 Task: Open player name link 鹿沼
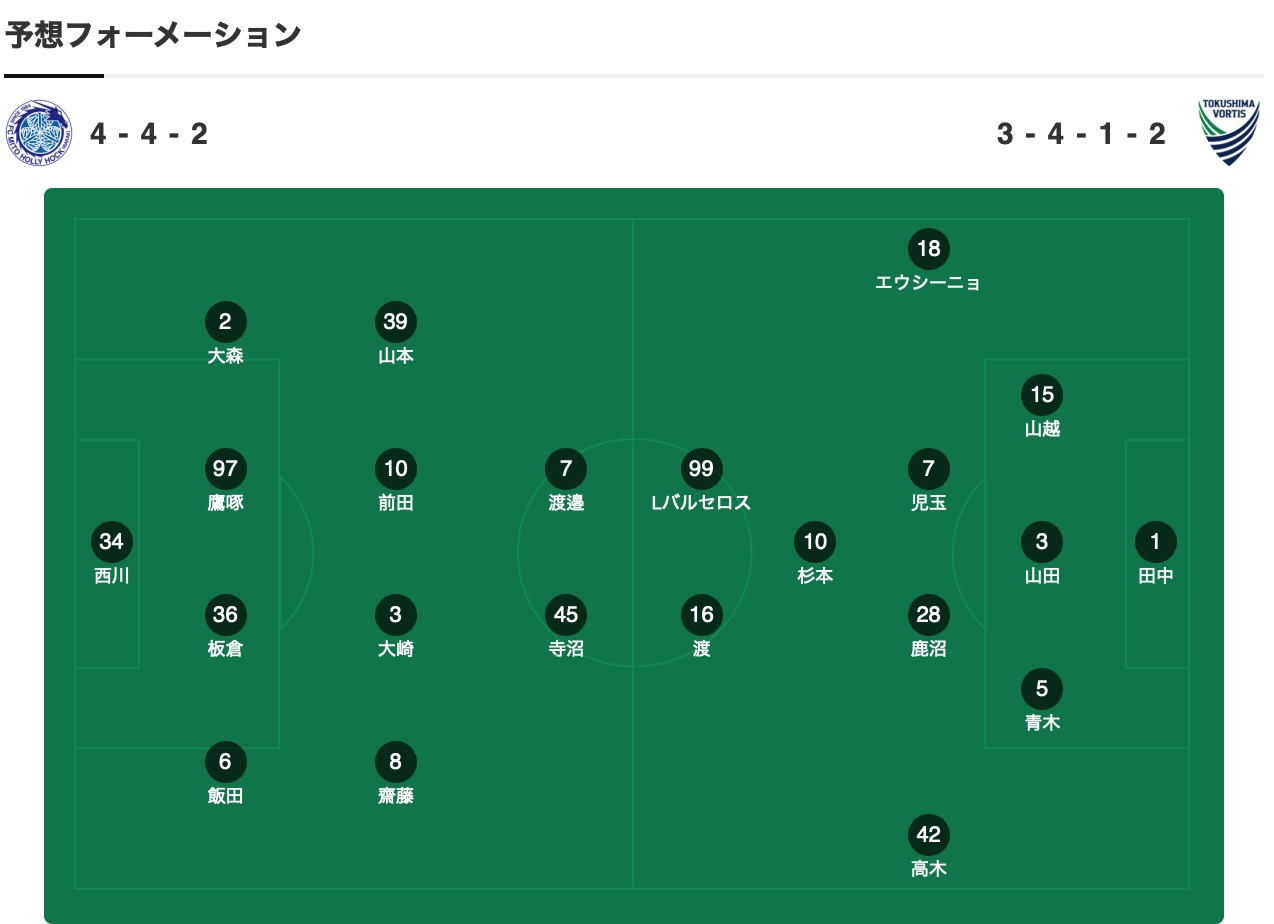928,649
